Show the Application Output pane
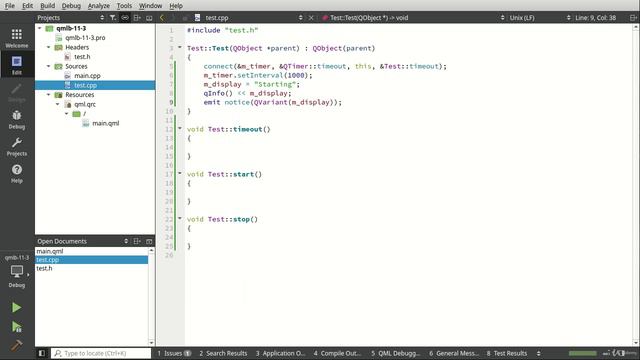The height and width of the screenshot is (360, 640). pos(280,353)
